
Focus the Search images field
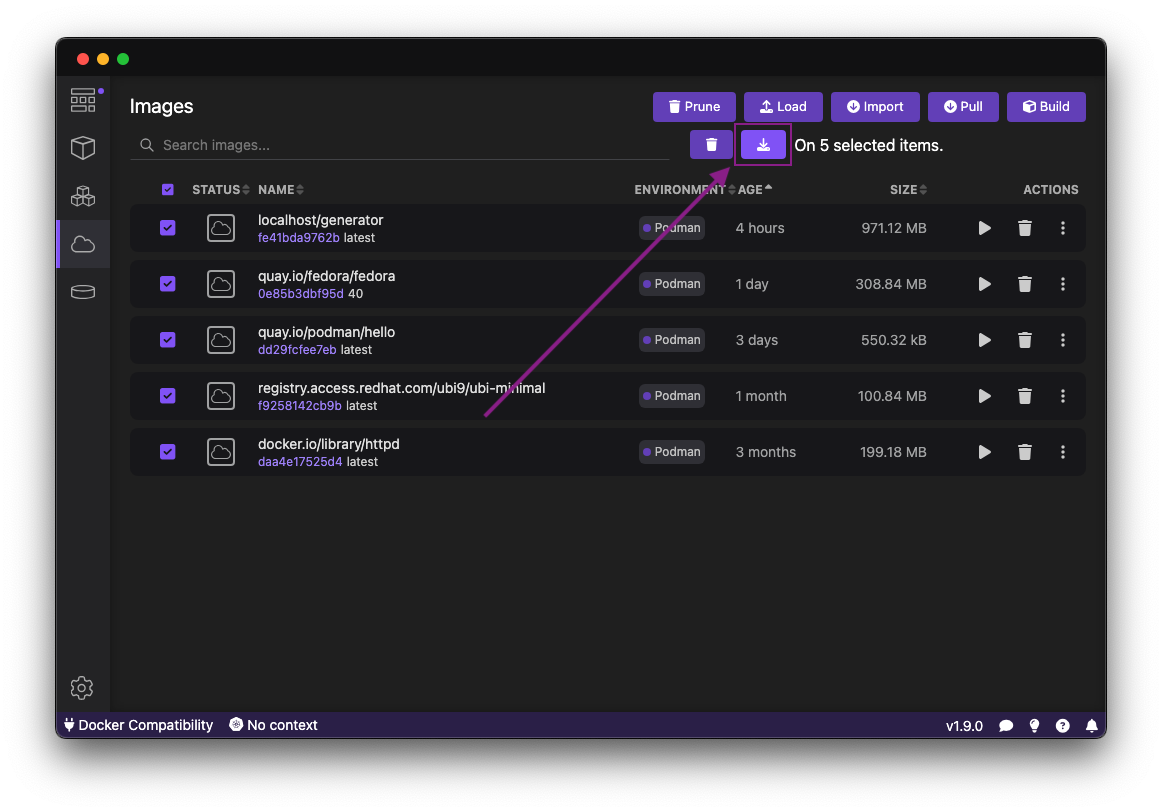pyautogui.click(x=400, y=145)
